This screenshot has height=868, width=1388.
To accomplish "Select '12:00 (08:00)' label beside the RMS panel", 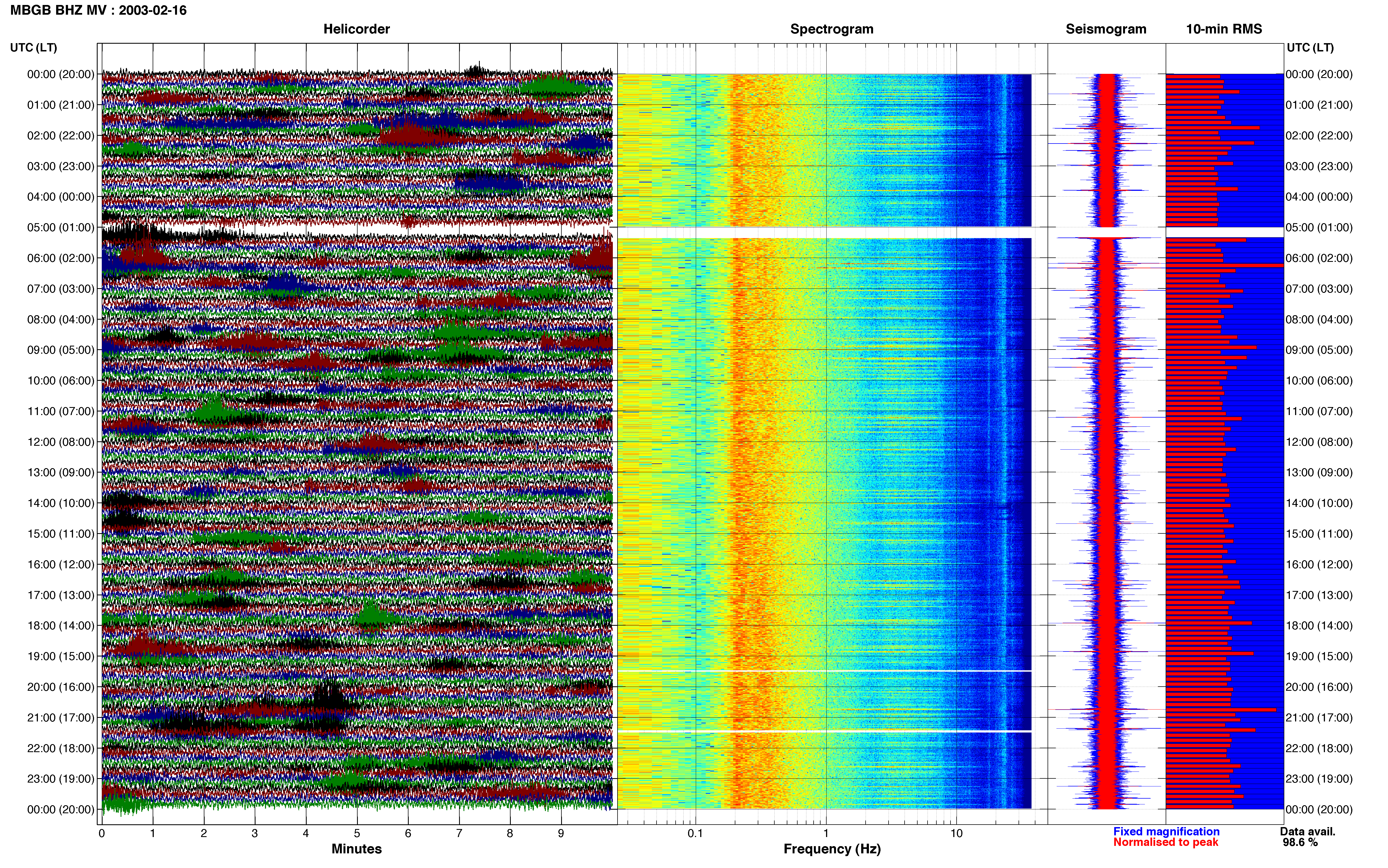I will [x=1319, y=442].
